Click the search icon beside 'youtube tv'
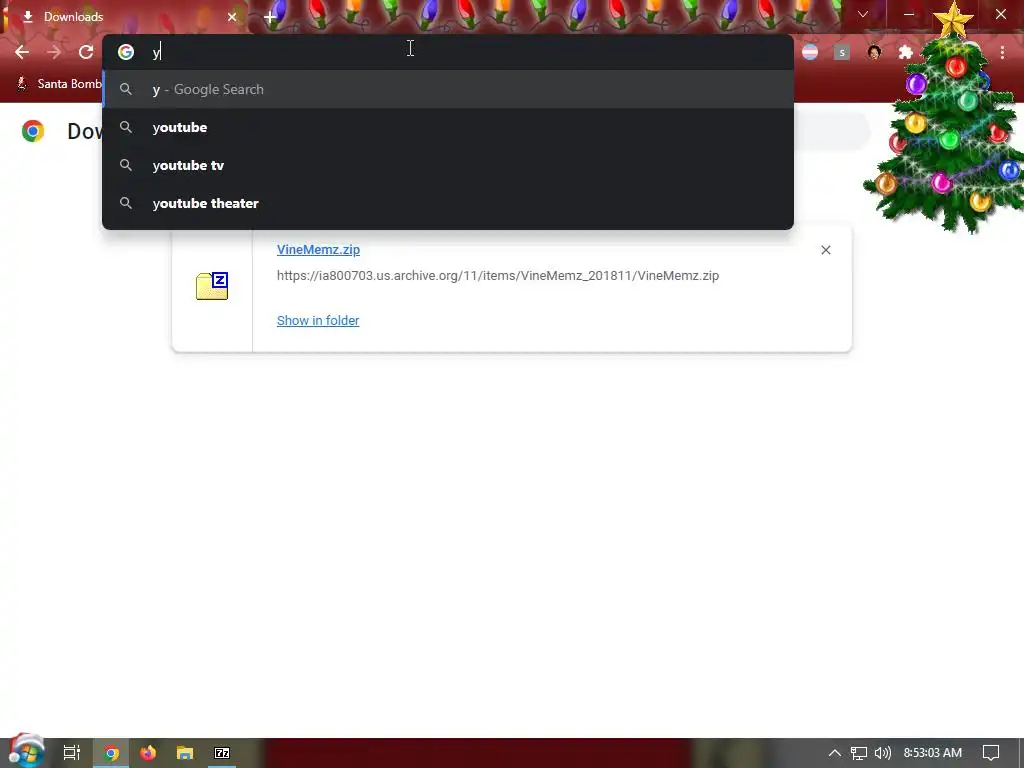Screen dimensions: 1024x768 pos(126,165)
